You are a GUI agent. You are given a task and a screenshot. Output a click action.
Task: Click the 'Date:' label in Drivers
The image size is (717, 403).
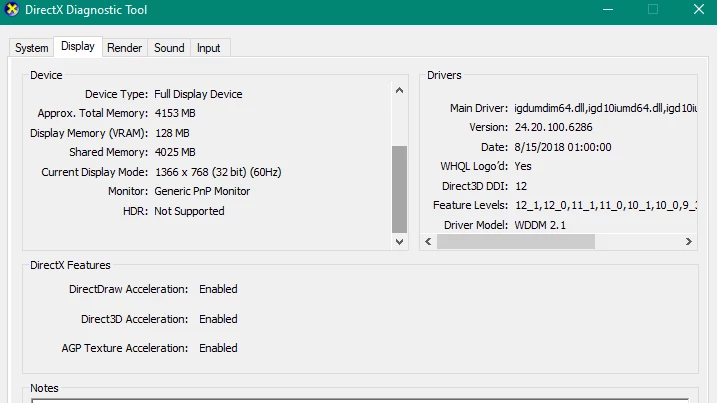[x=494, y=147]
